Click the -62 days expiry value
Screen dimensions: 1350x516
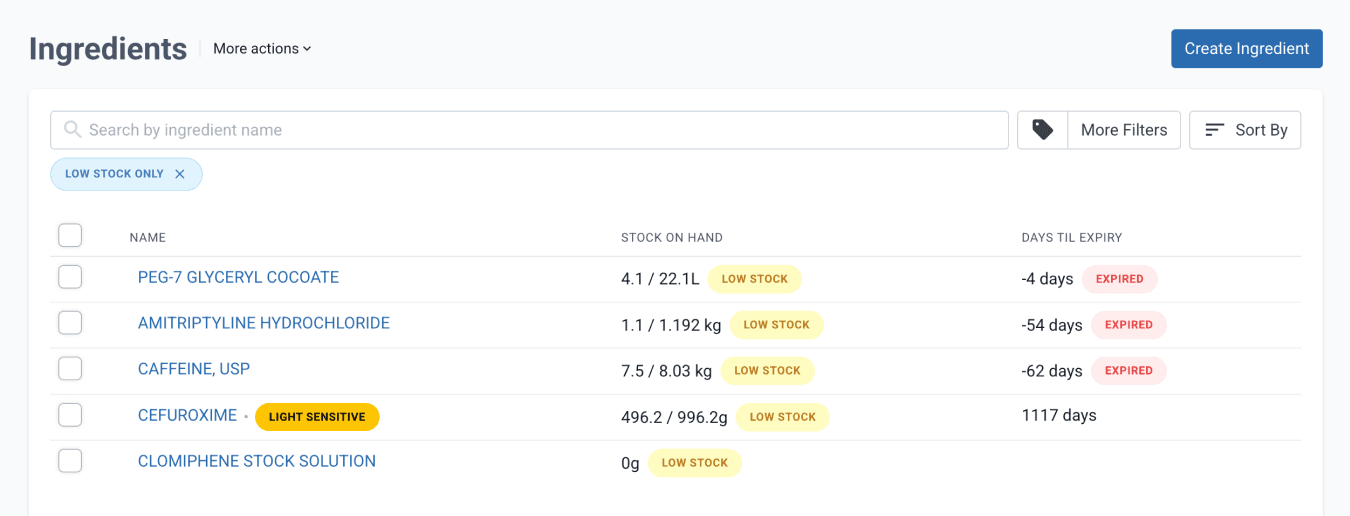pos(1052,371)
